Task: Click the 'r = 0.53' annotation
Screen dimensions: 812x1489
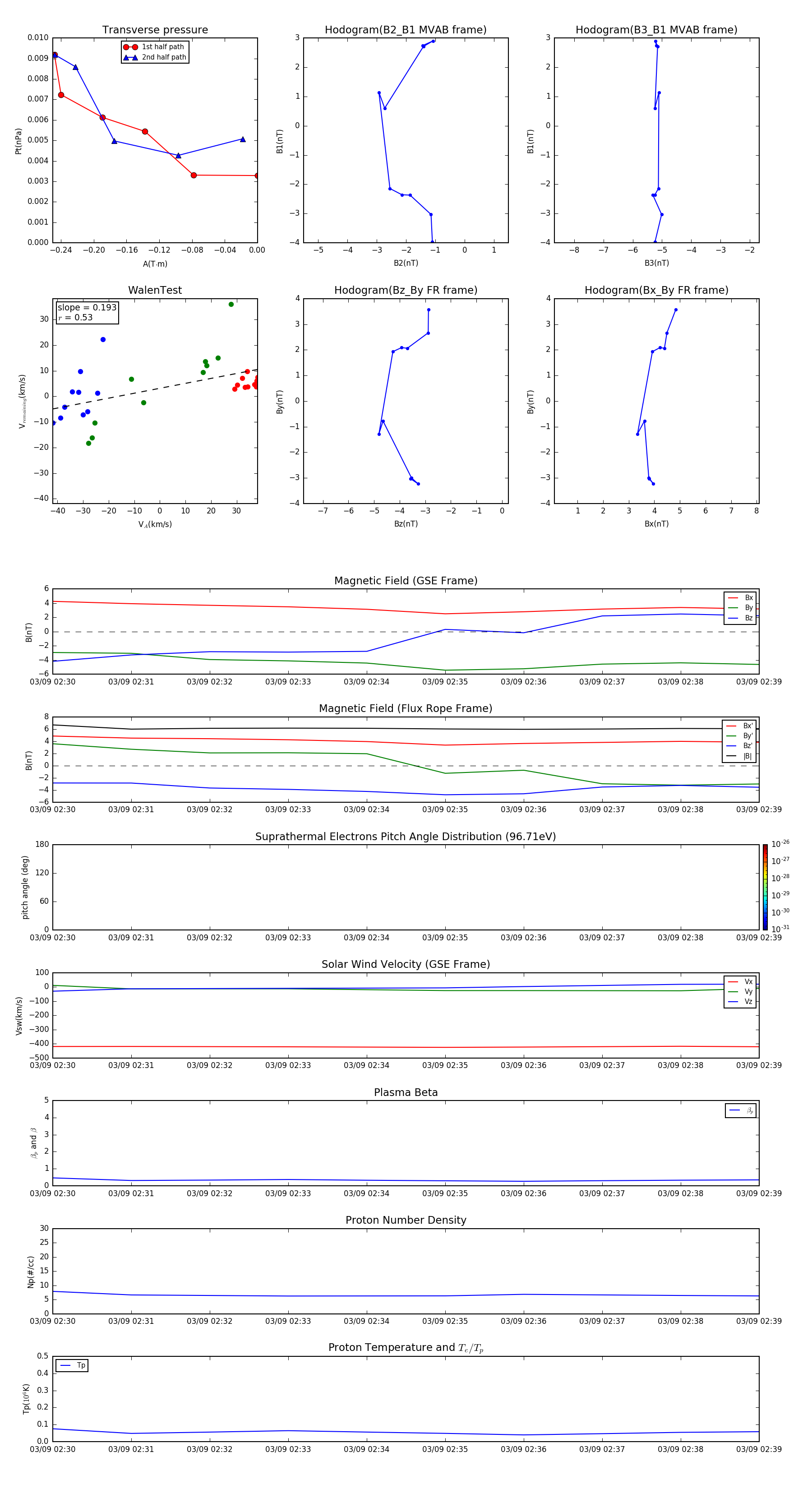Action: pos(75,317)
